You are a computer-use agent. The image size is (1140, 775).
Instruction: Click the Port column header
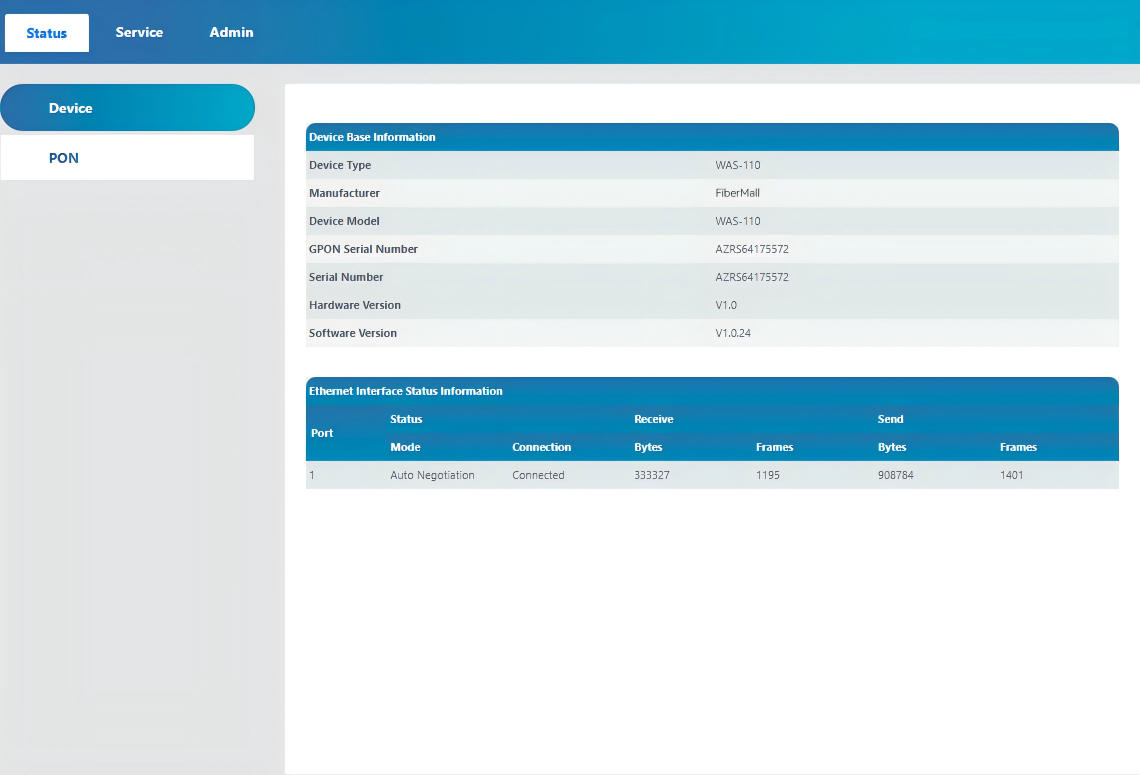322,433
